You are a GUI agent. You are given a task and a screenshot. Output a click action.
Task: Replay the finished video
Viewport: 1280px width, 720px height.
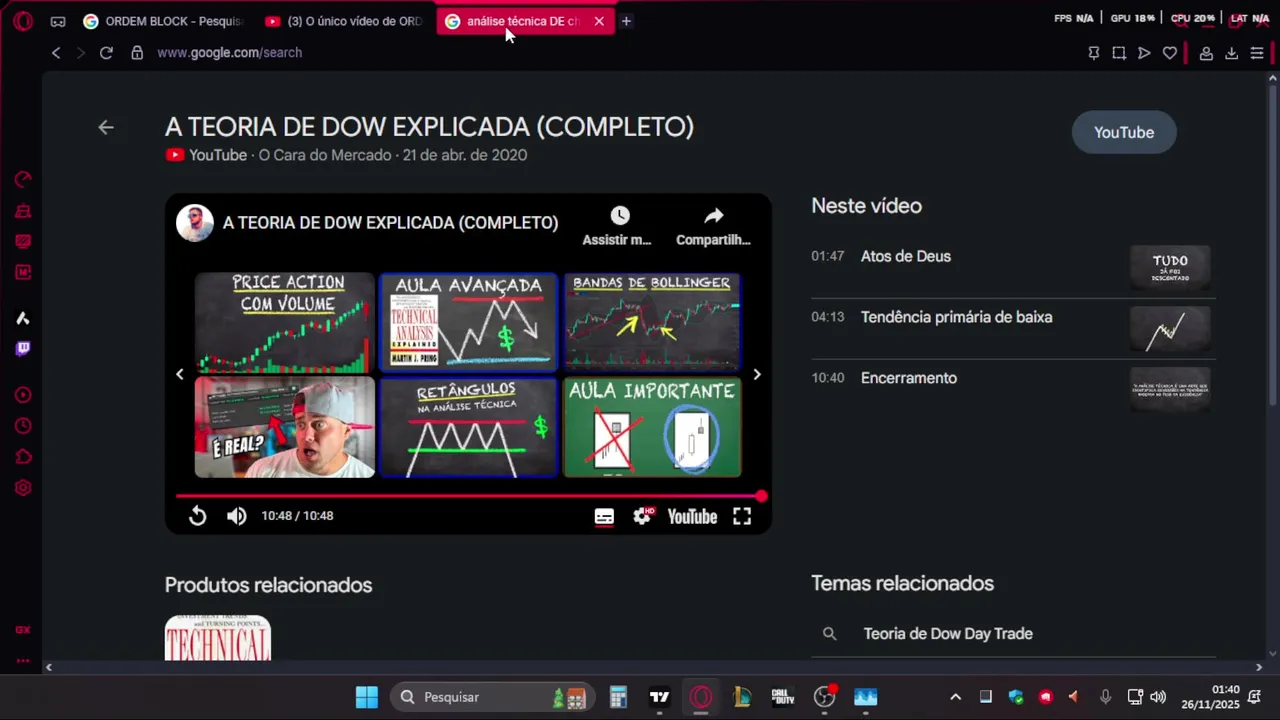[x=197, y=516]
